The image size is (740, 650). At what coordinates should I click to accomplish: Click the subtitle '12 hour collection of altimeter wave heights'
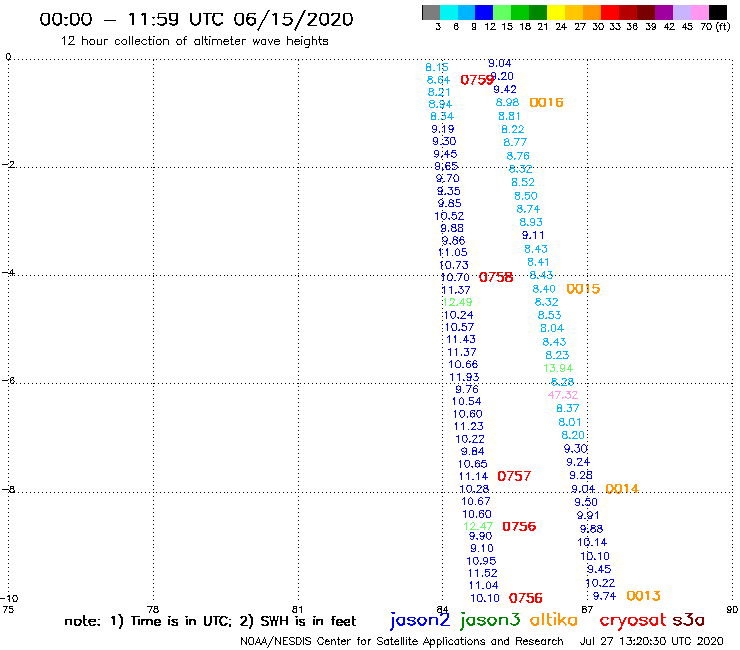click(x=194, y=41)
